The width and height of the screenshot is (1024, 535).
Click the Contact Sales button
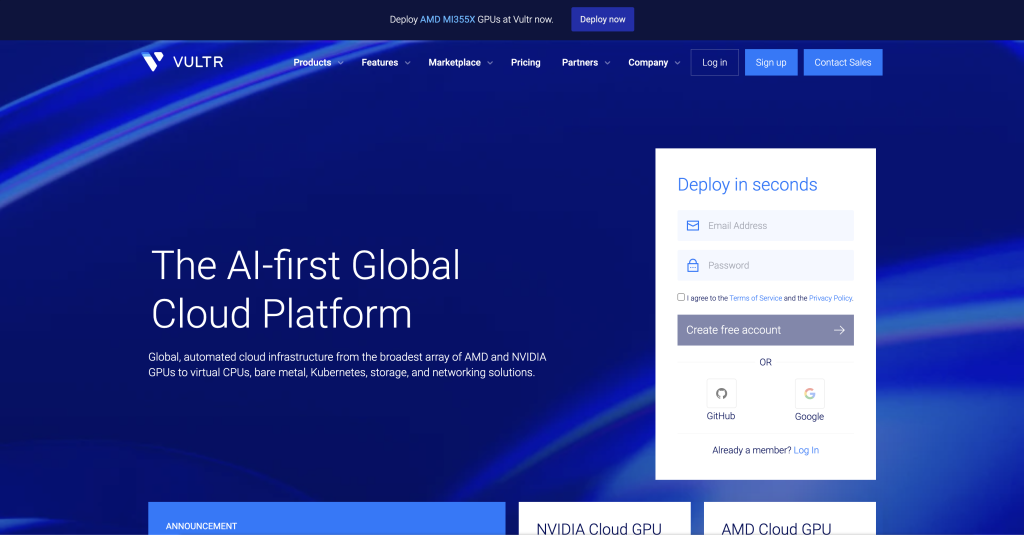[x=842, y=62]
